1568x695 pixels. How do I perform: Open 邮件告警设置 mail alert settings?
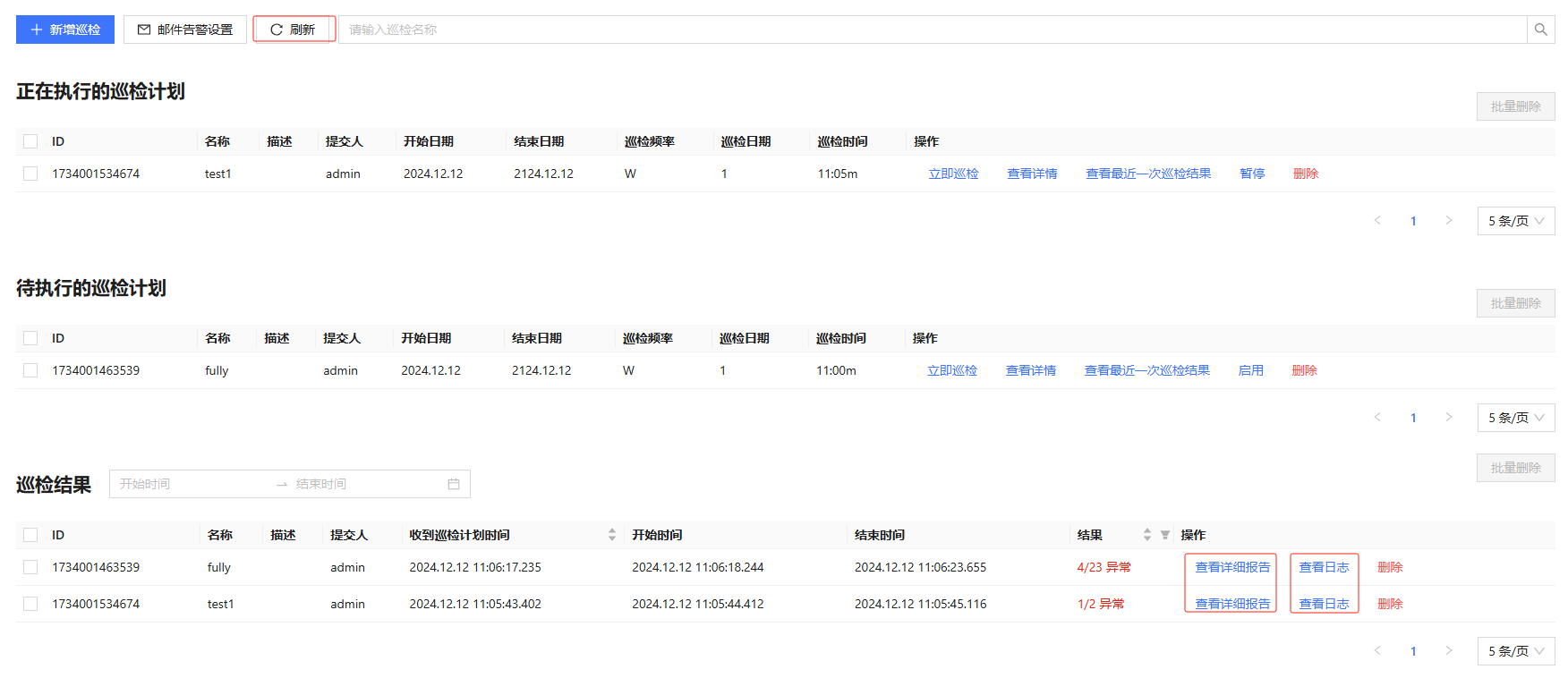(185, 30)
